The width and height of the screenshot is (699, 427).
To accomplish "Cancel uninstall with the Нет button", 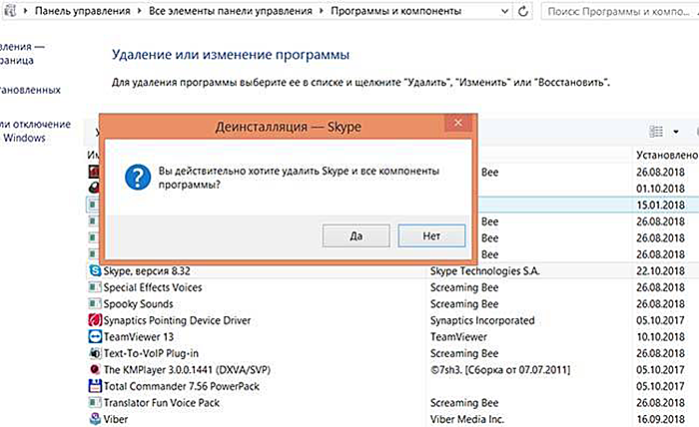I will tap(432, 236).
